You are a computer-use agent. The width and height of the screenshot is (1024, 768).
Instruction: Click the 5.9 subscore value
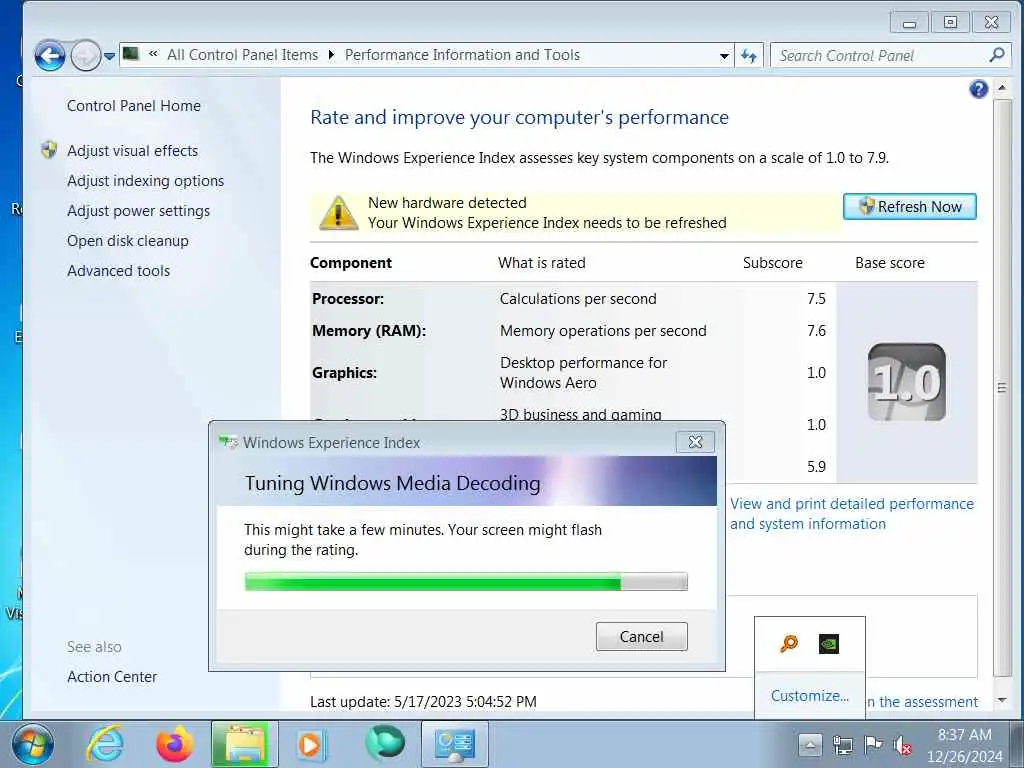pyautogui.click(x=816, y=467)
